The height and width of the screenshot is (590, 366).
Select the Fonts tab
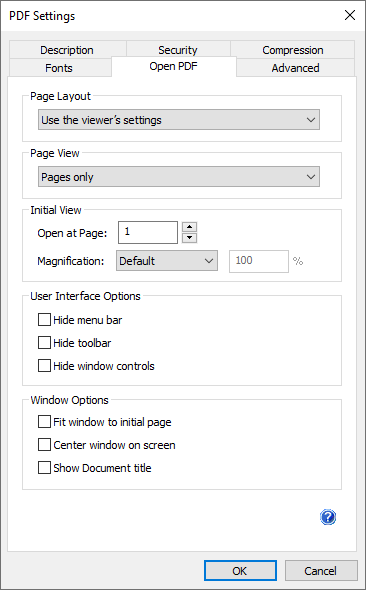(59, 68)
